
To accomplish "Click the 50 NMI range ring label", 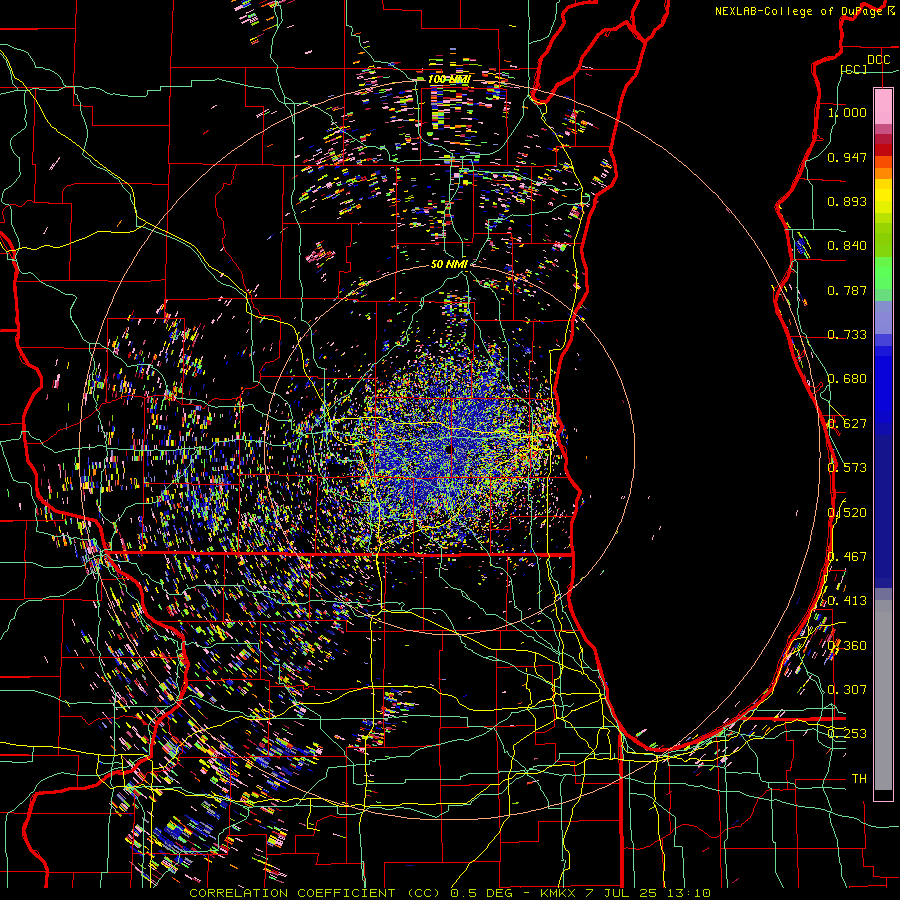I will pos(449,264).
